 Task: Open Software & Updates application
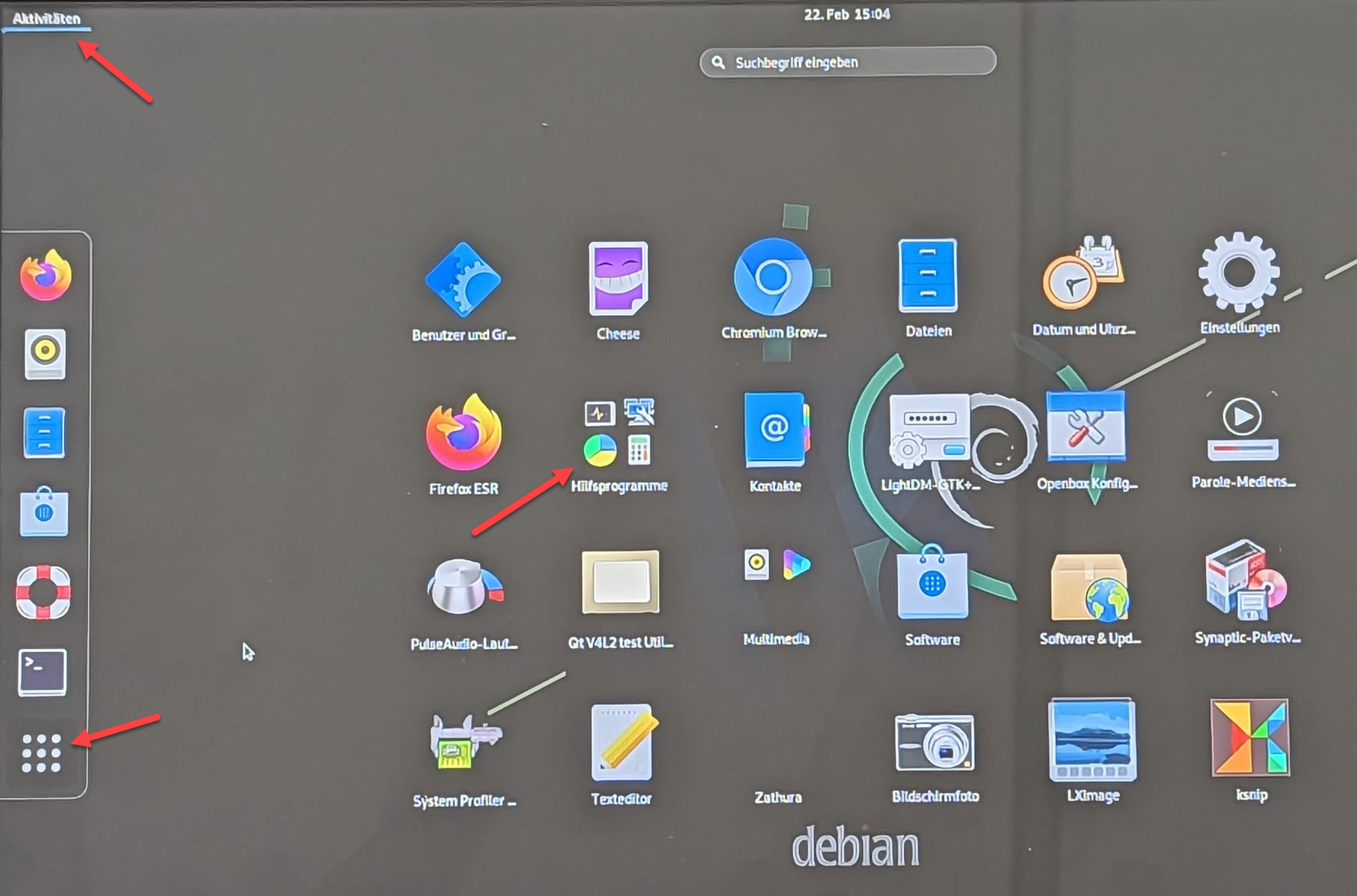coord(1090,599)
